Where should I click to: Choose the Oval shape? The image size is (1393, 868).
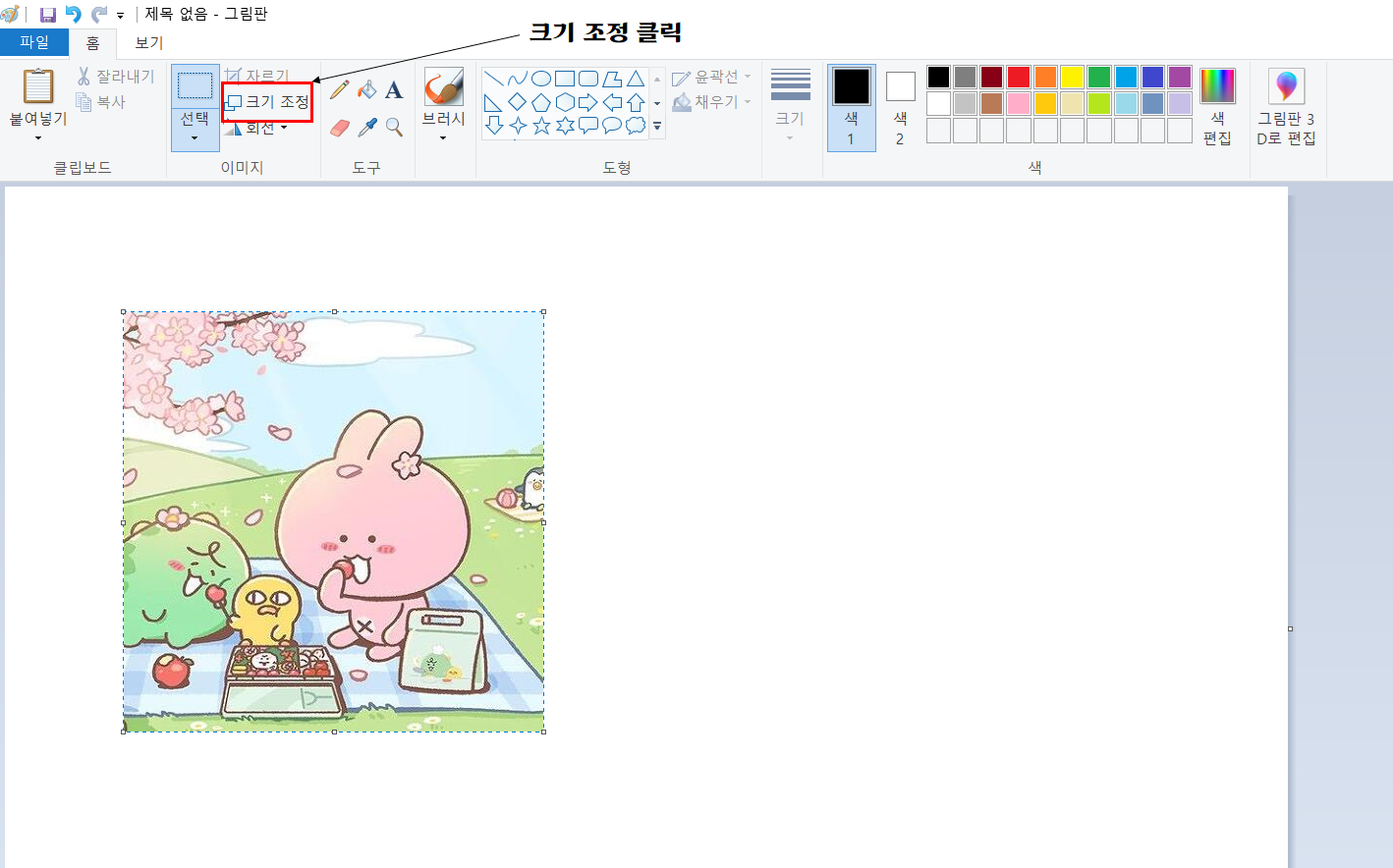tap(541, 79)
